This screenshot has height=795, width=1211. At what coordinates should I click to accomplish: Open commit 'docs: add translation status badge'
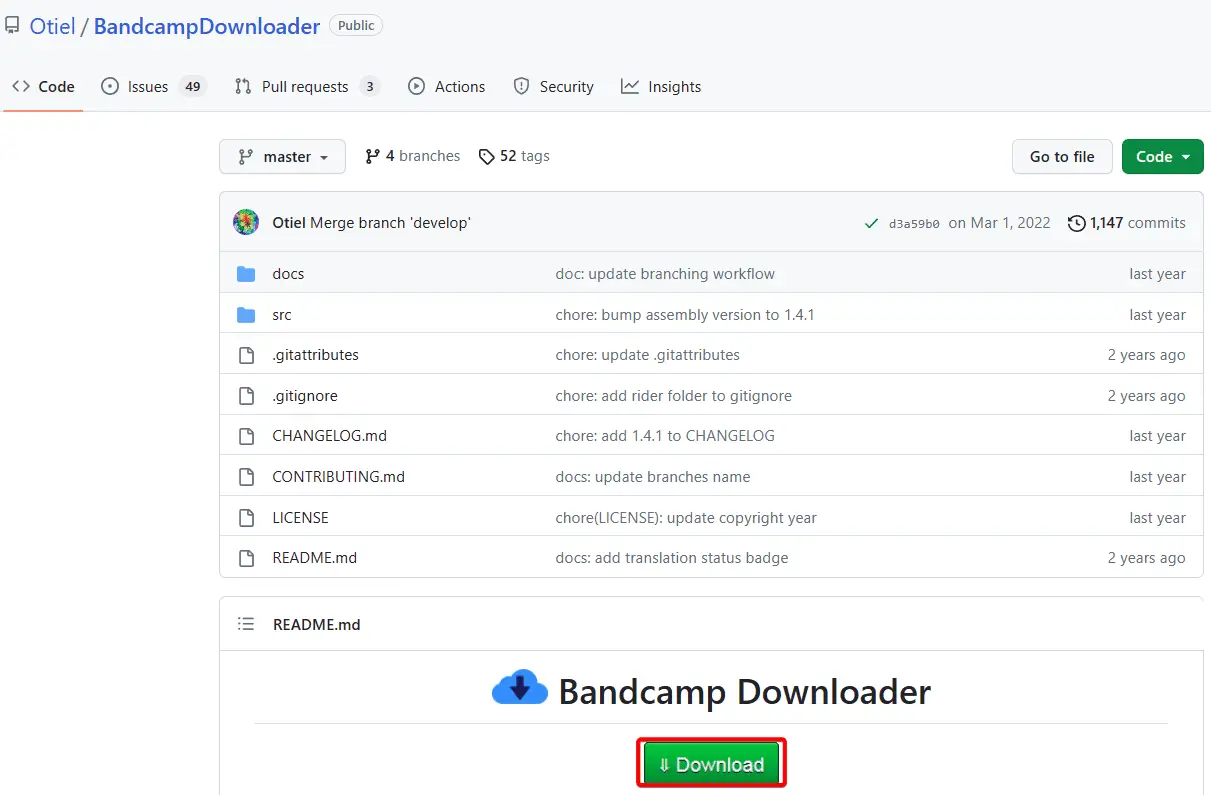(x=672, y=558)
